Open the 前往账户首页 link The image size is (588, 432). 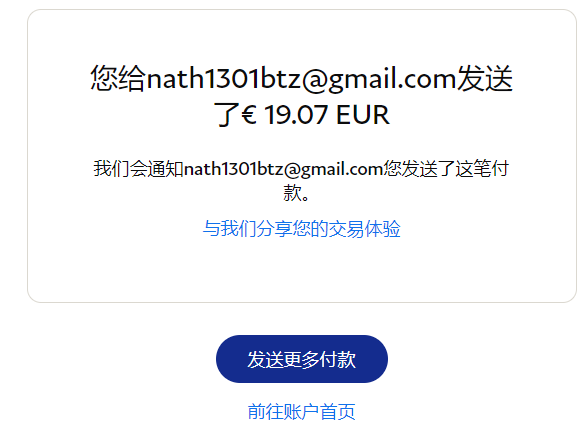pos(302,411)
